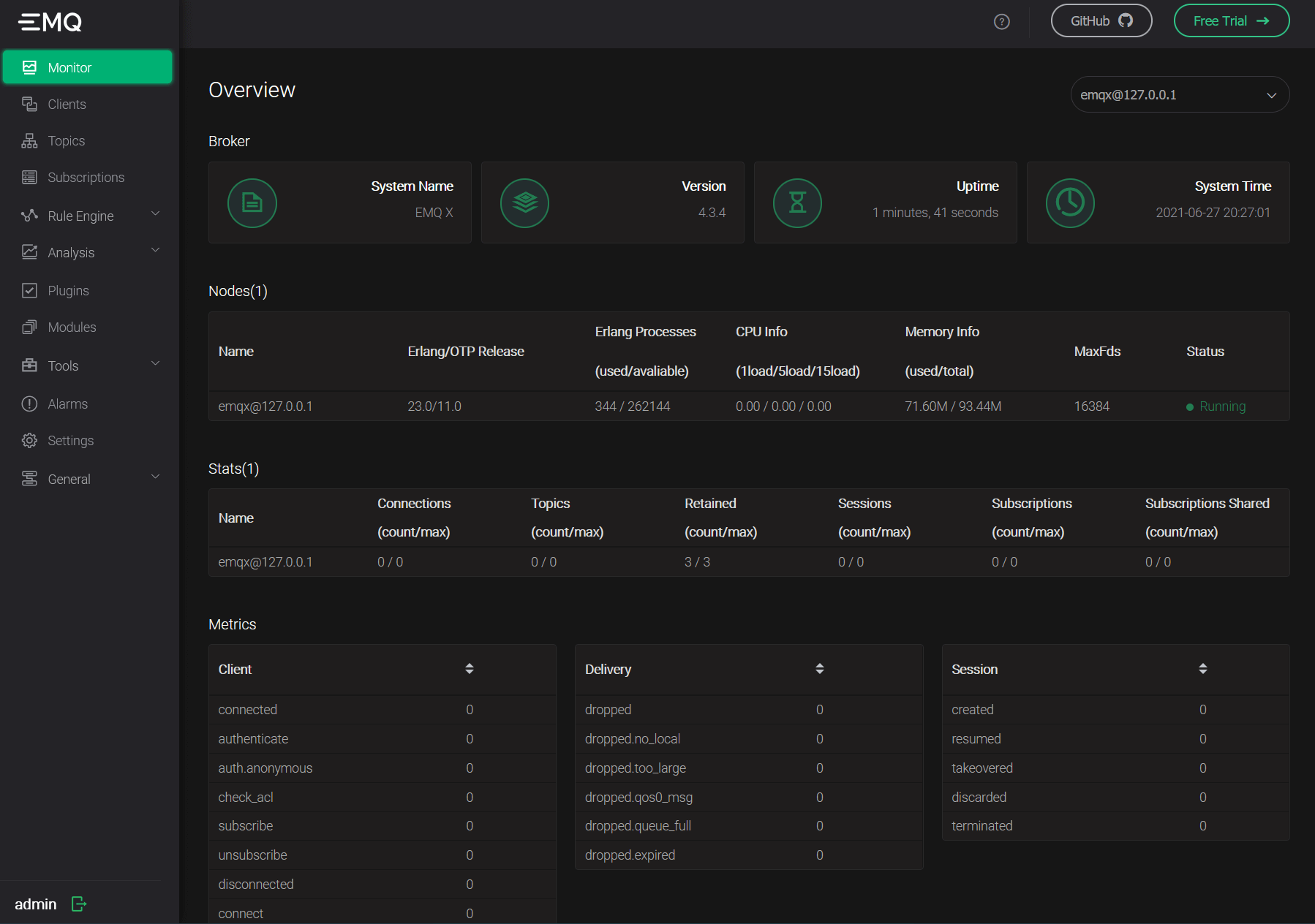
Task: Expand the Tools submenu chevron
Action: coord(155,364)
